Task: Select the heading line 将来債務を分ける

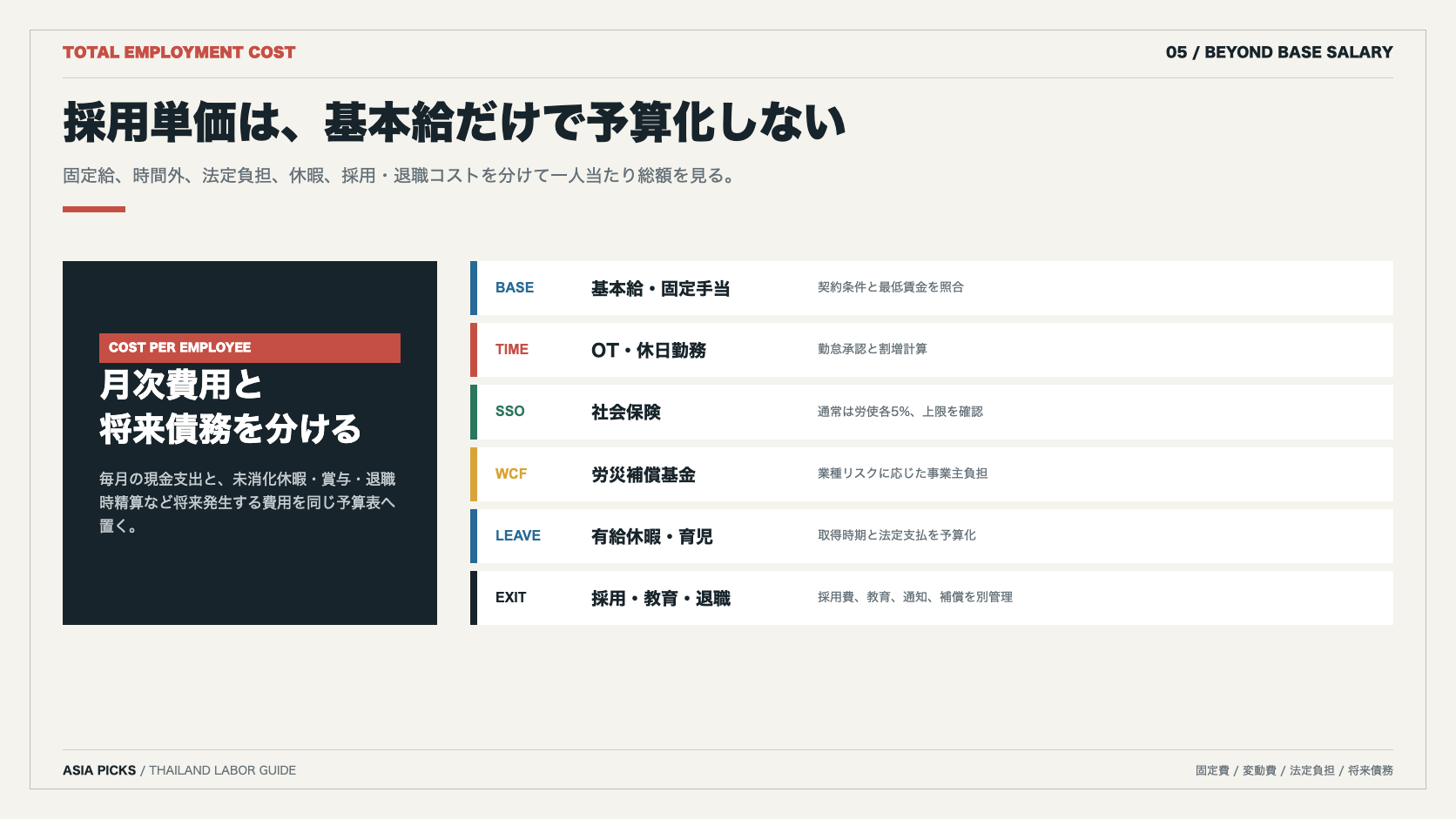Action: pos(230,429)
